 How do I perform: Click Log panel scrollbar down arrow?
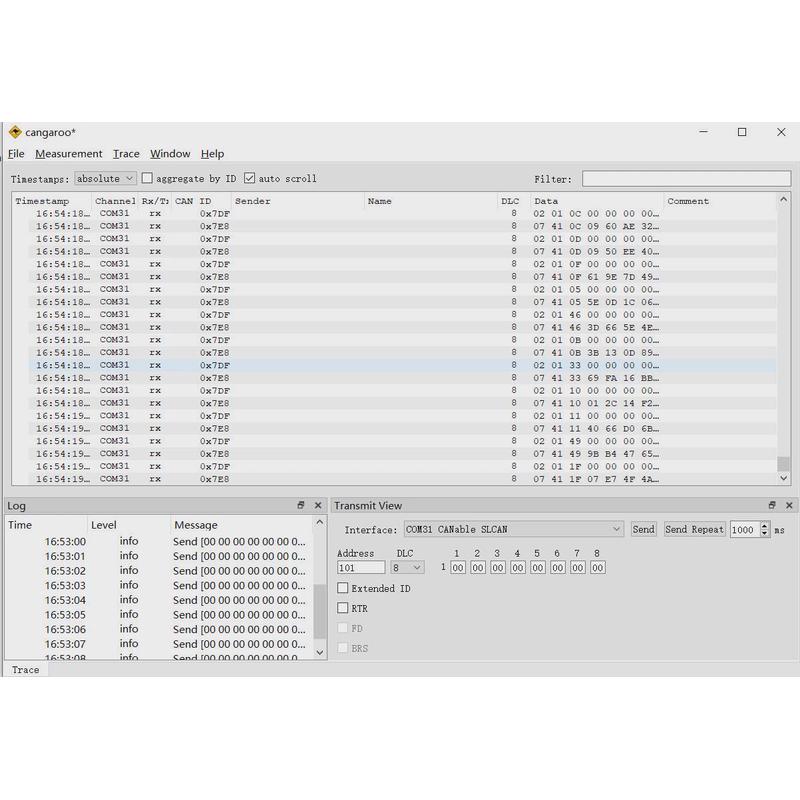click(x=320, y=652)
